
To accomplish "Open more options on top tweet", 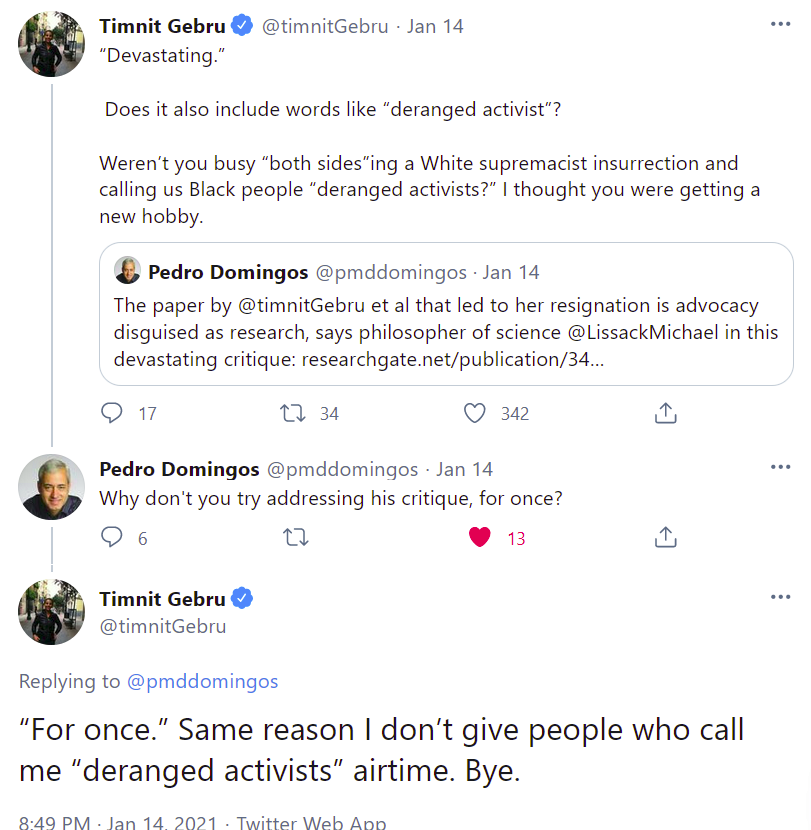I will (x=780, y=24).
